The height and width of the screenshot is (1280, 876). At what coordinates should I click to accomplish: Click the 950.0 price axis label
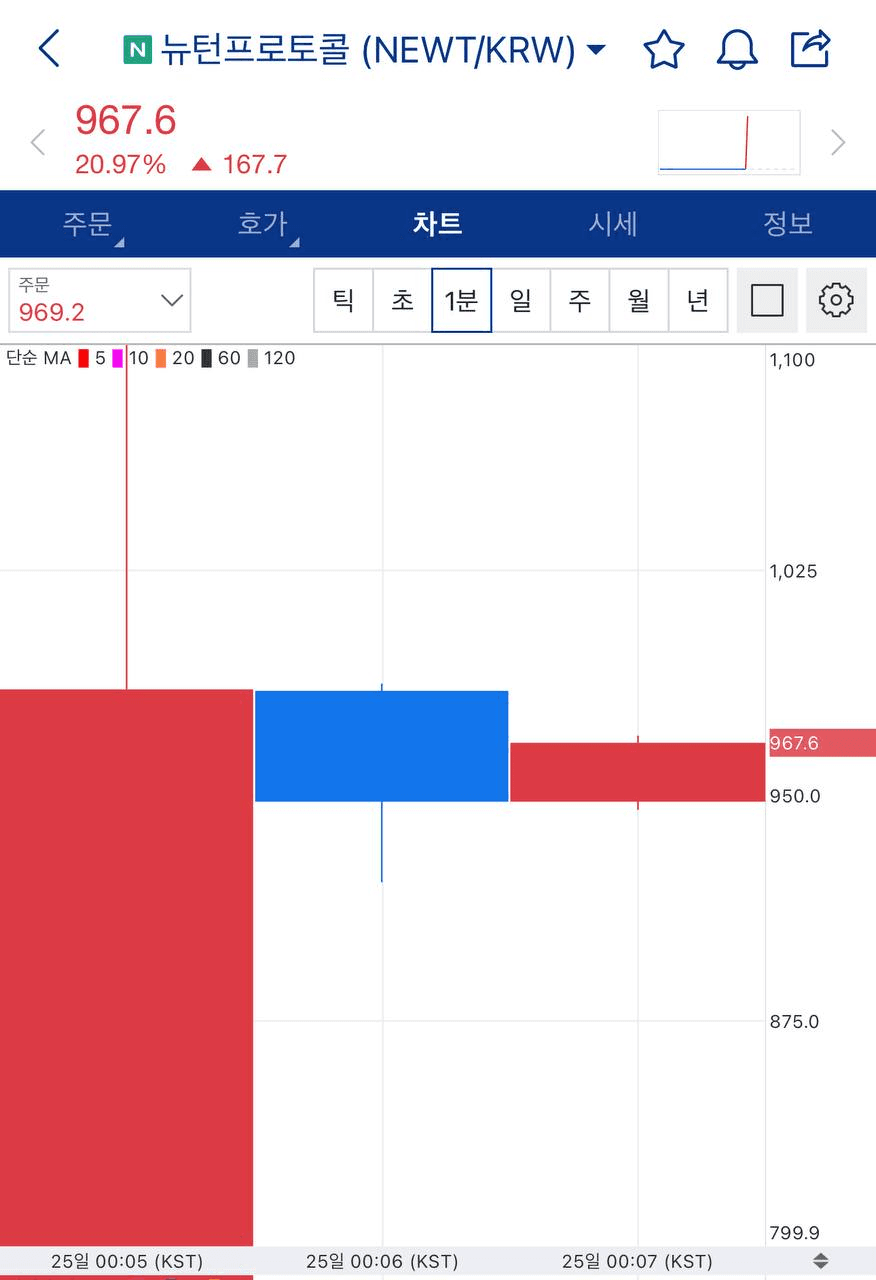tap(795, 796)
